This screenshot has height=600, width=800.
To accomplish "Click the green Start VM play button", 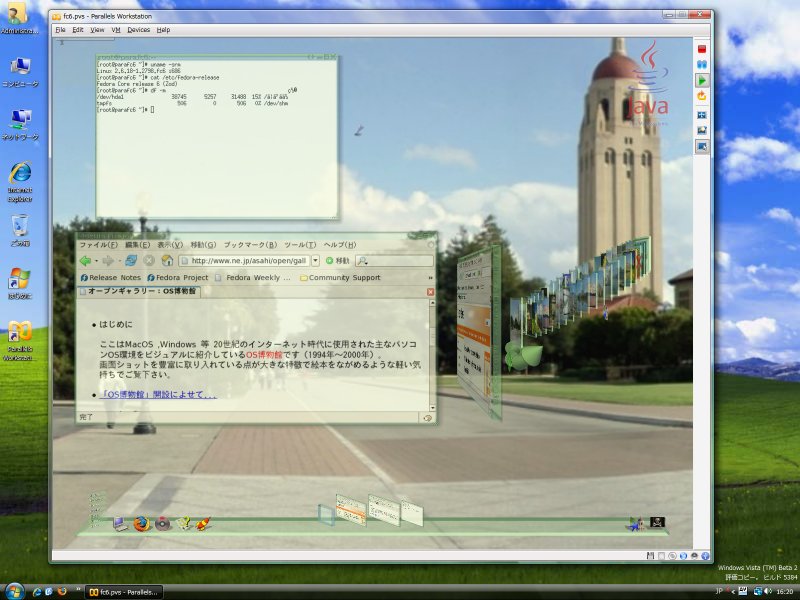I will [x=702, y=80].
